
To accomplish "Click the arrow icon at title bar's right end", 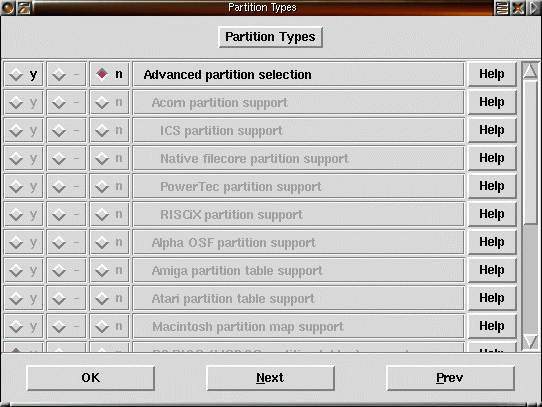I will [x=534, y=7].
